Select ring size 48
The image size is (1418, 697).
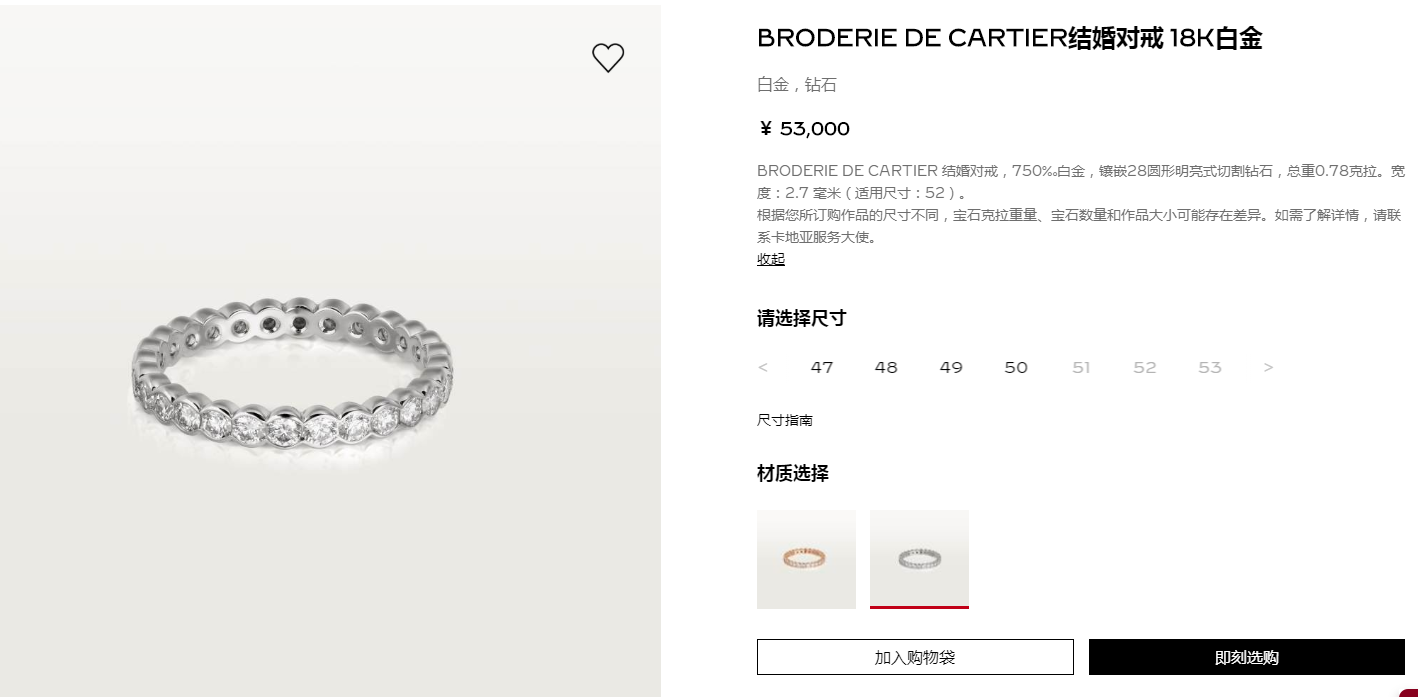pos(886,367)
